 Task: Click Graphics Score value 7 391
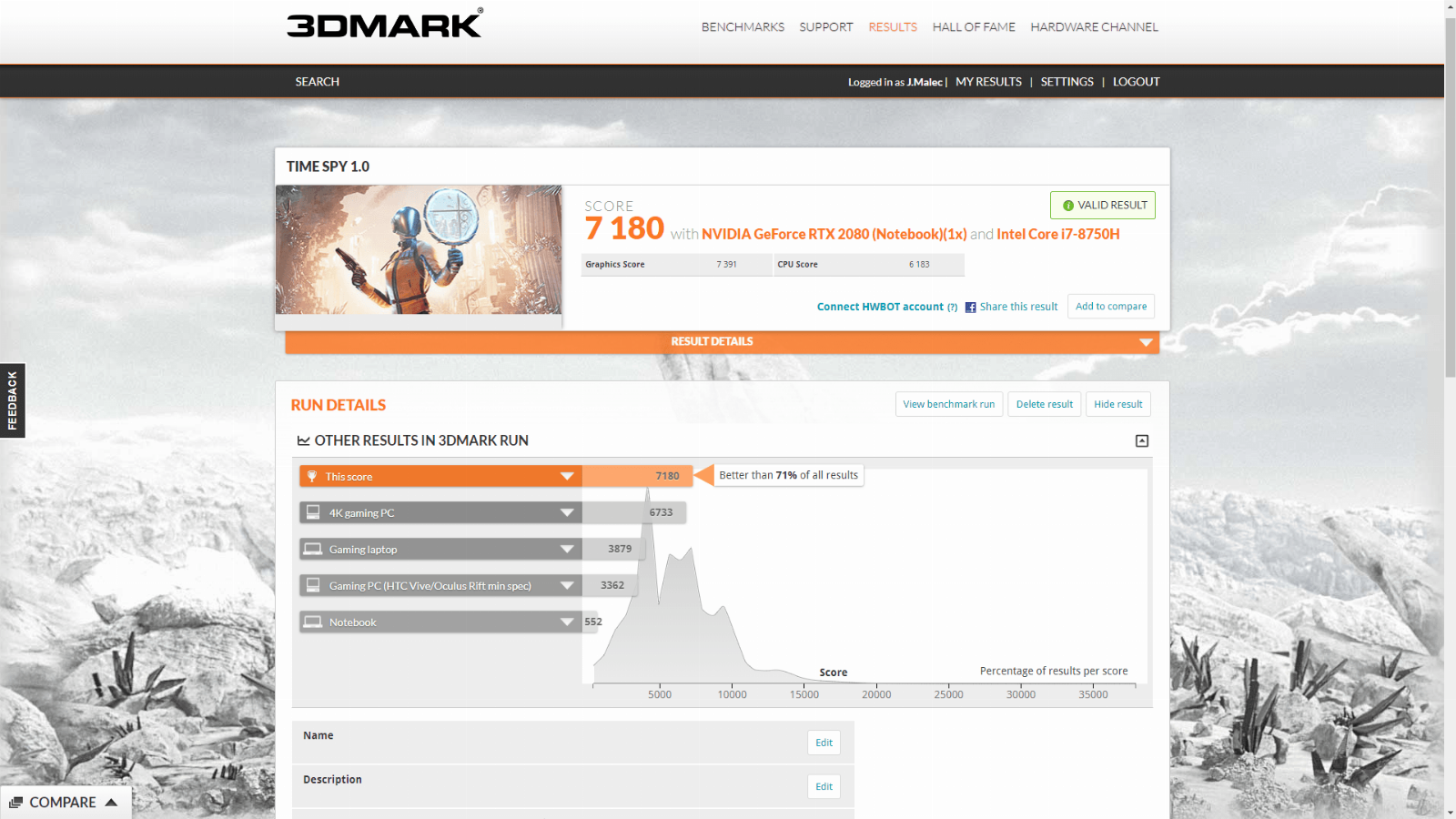coord(726,265)
